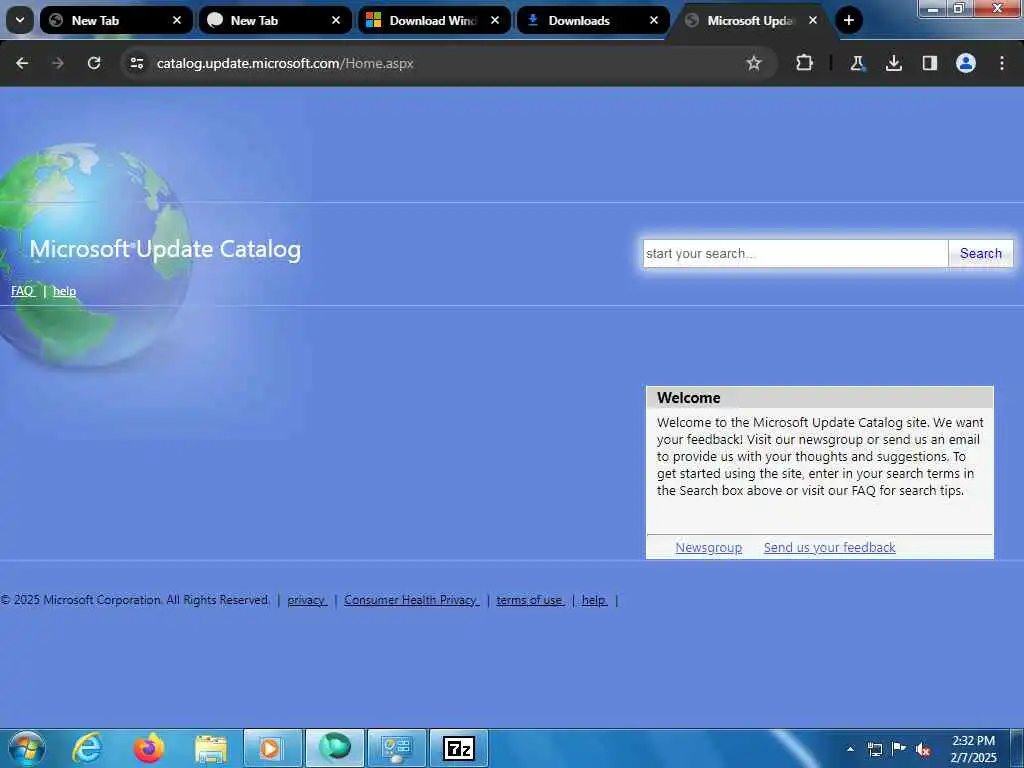
Task: Close the Downloads tab
Action: (654, 20)
